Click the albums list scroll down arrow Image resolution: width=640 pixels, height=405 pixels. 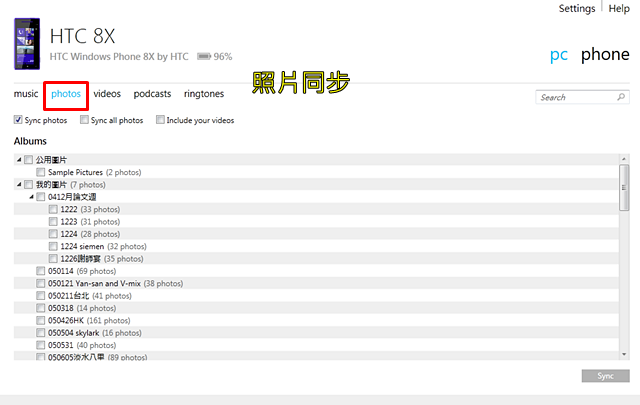tap(624, 354)
